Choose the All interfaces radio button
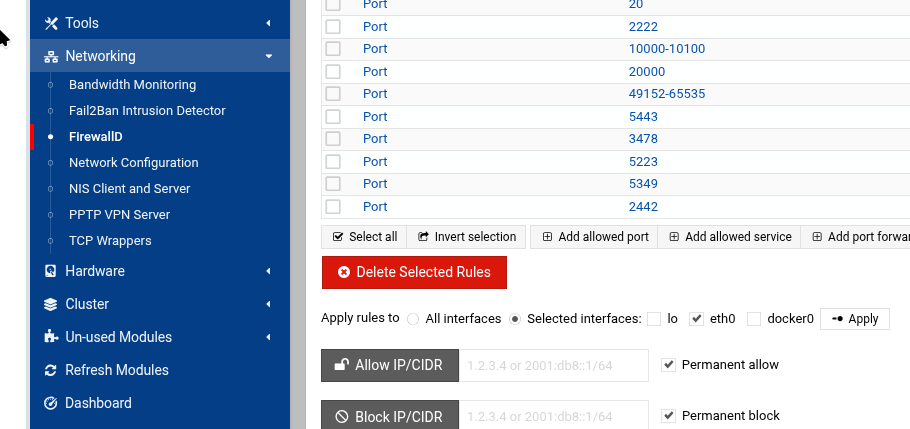 point(413,319)
